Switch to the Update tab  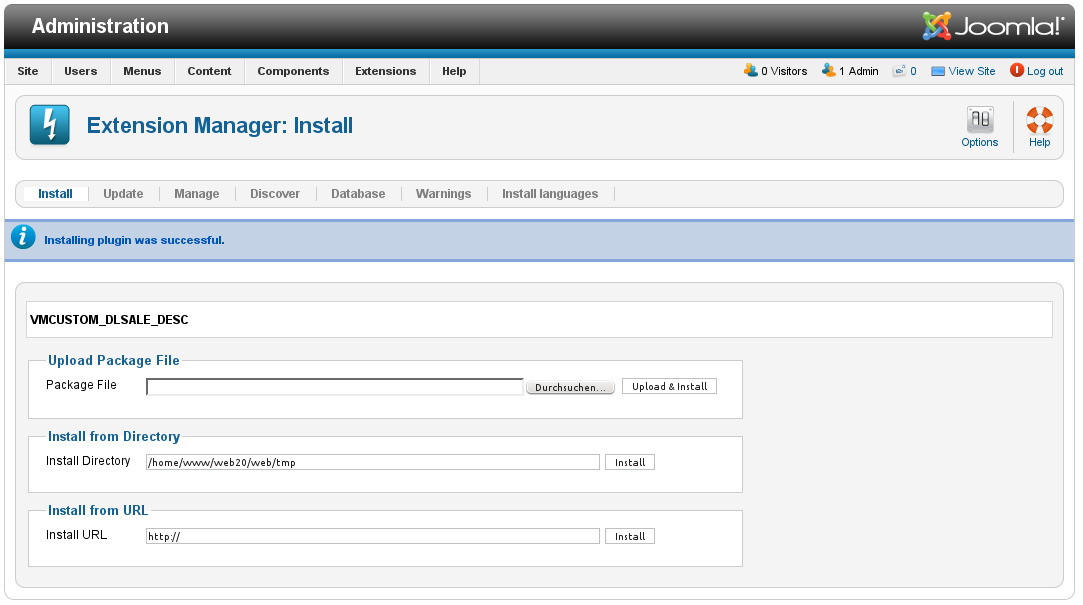point(123,194)
